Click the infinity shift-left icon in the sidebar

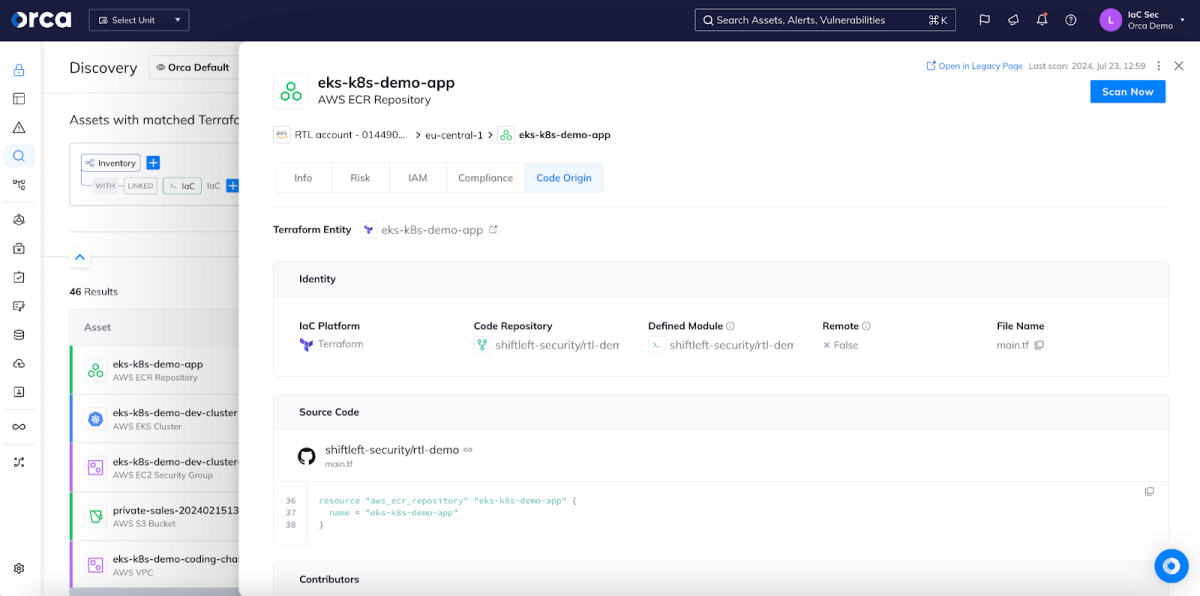click(x=19, y=427)
